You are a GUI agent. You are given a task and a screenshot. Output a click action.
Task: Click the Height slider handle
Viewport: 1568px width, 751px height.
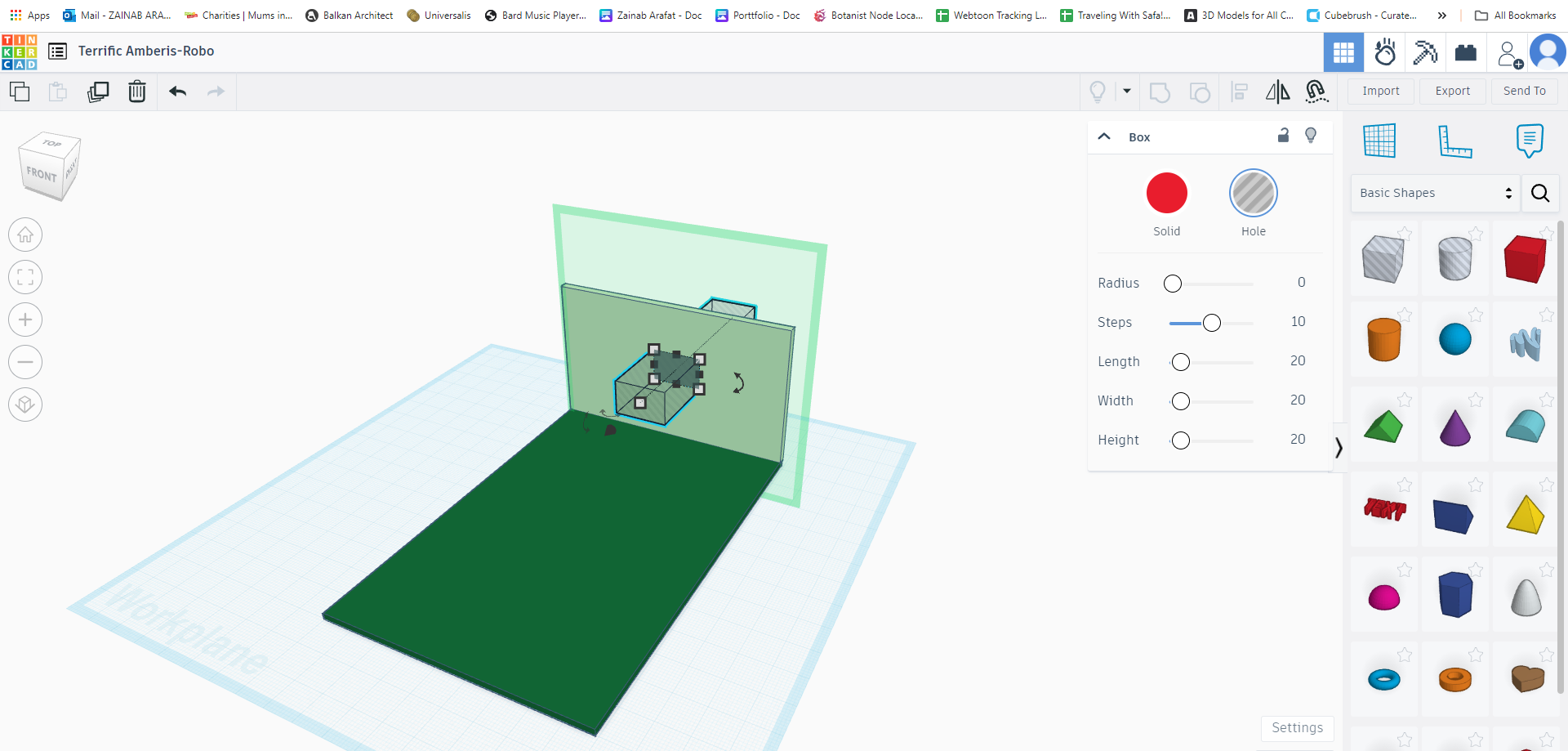tap(1181, 440)
